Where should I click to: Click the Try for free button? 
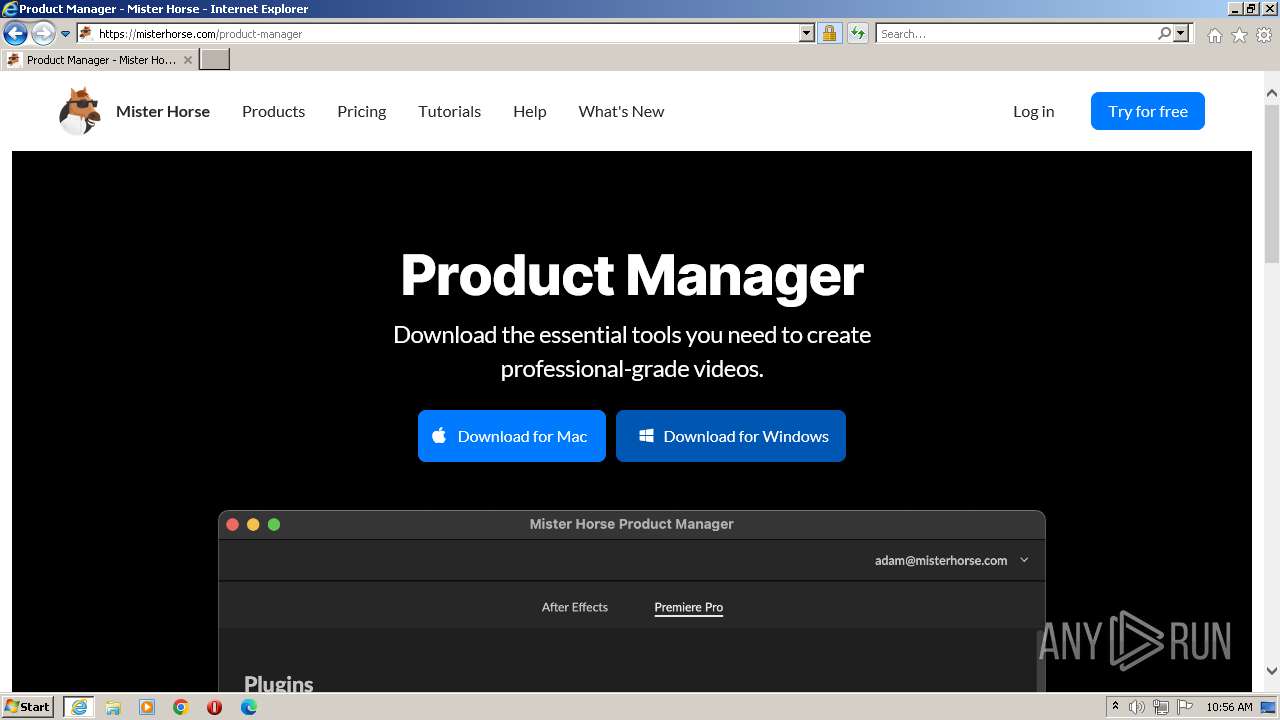click(x=1148, y=111)
